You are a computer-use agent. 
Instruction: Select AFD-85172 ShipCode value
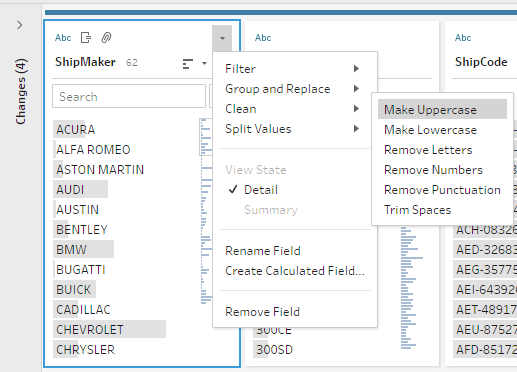tap(486, 349)
